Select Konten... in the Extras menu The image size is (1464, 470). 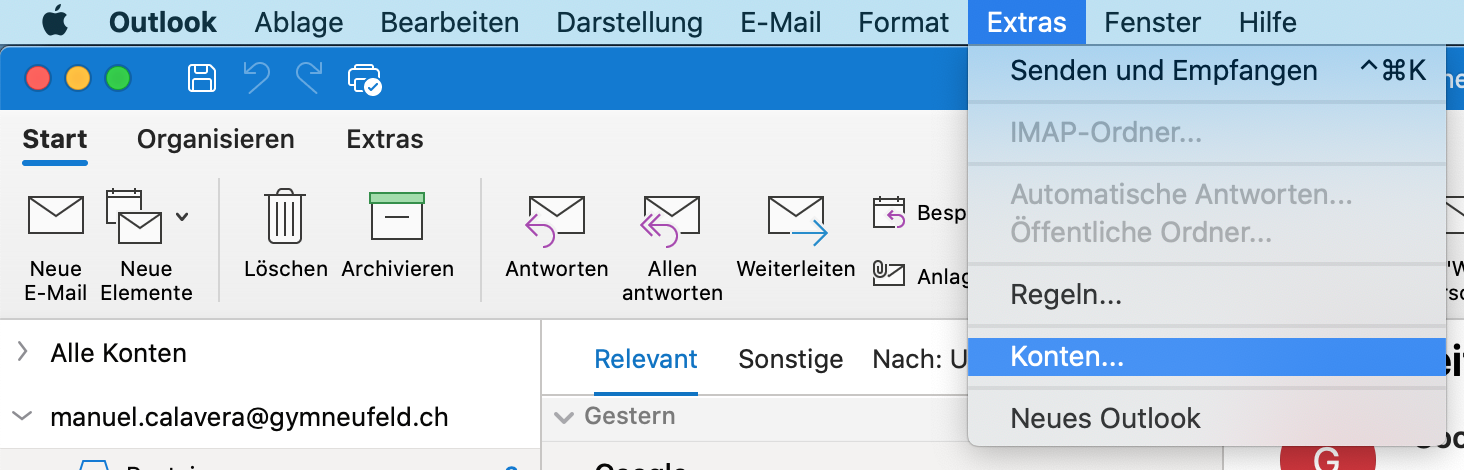click(1067, 357)
